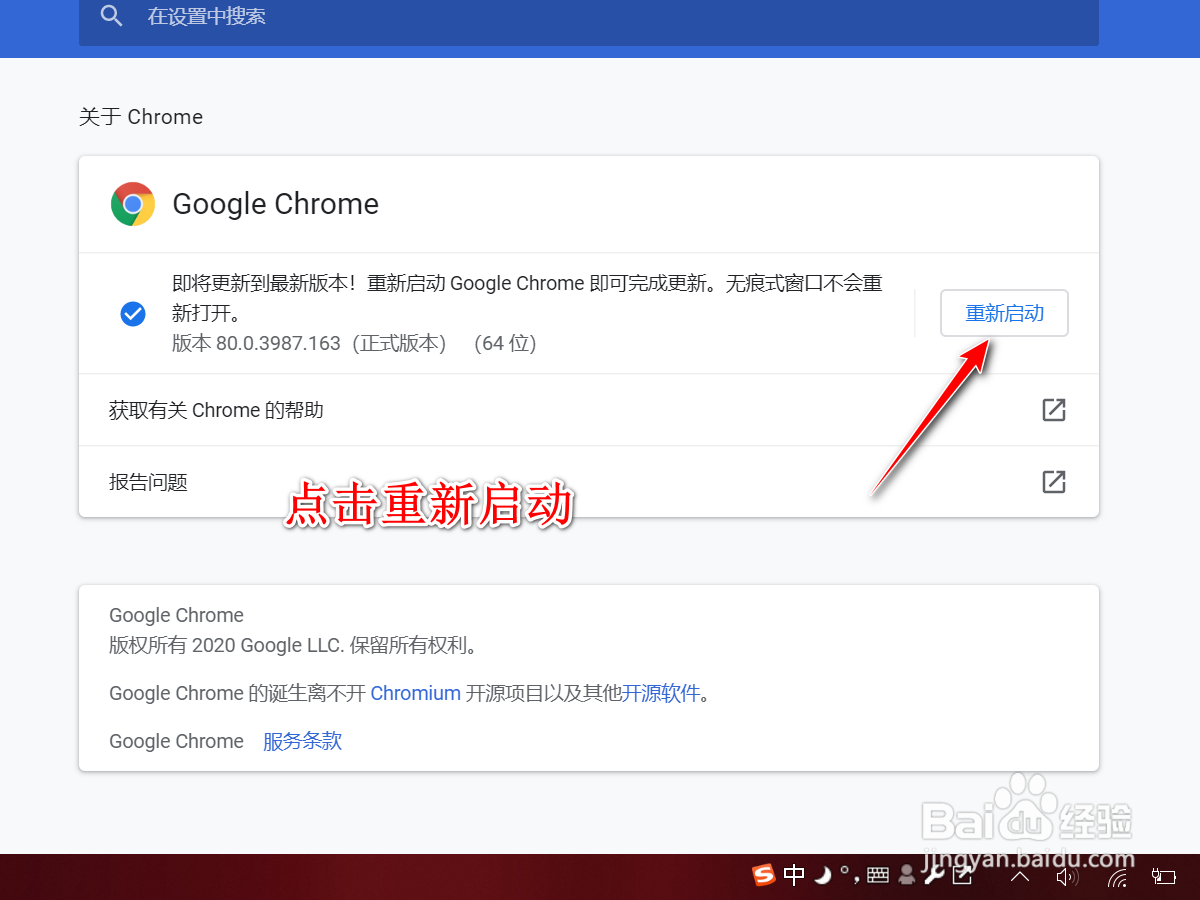The image size is (1200, 900).
Task: Open the IME soft keyboard icon
Action: pyautogui.click(x=877, y=876)
